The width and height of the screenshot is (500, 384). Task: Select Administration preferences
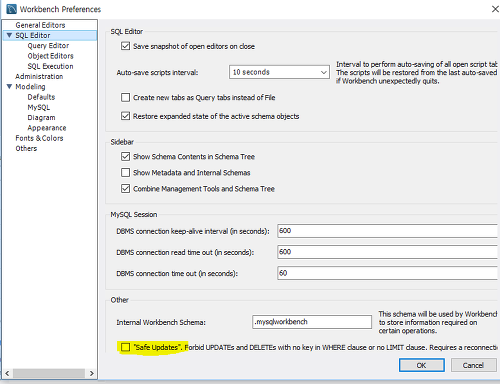[x=39, y=76]
